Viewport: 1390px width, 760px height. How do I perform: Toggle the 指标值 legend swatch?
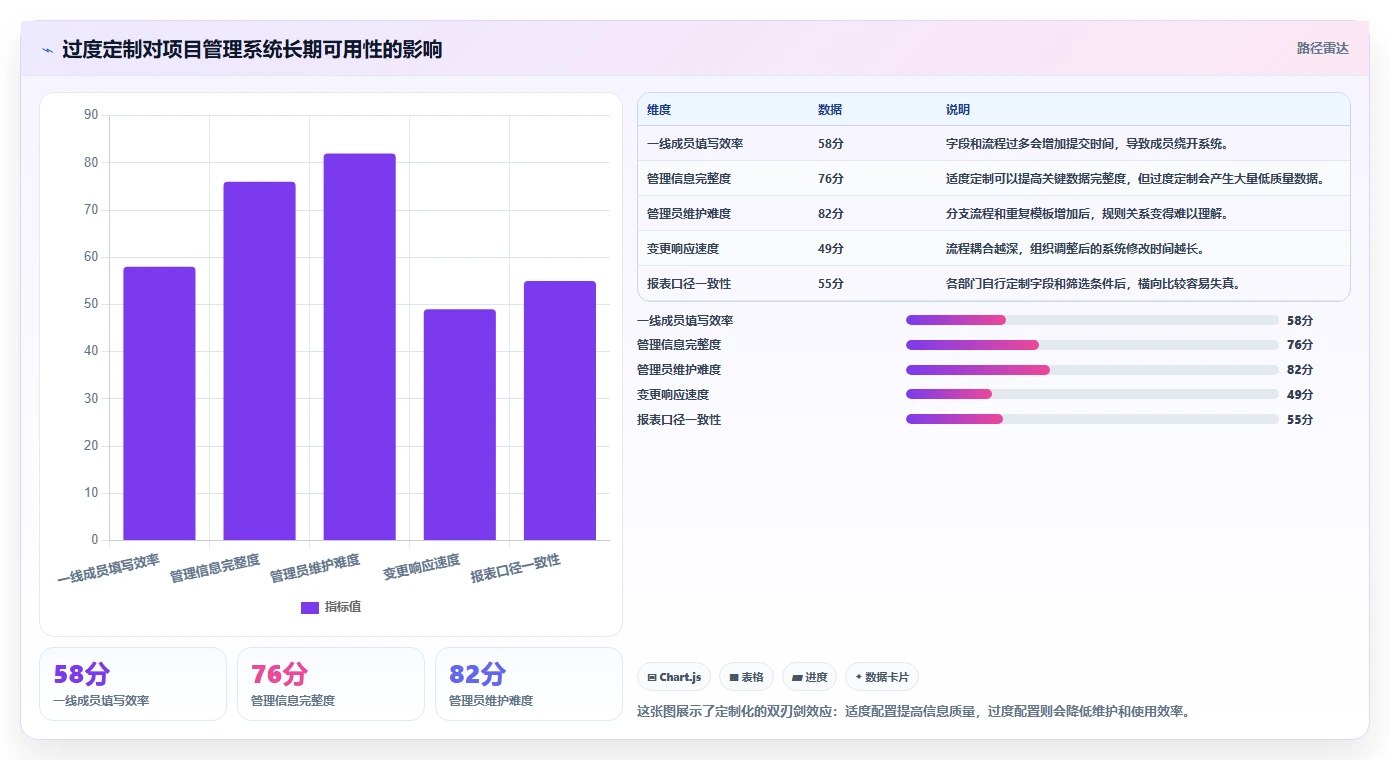tap(310, 608)
